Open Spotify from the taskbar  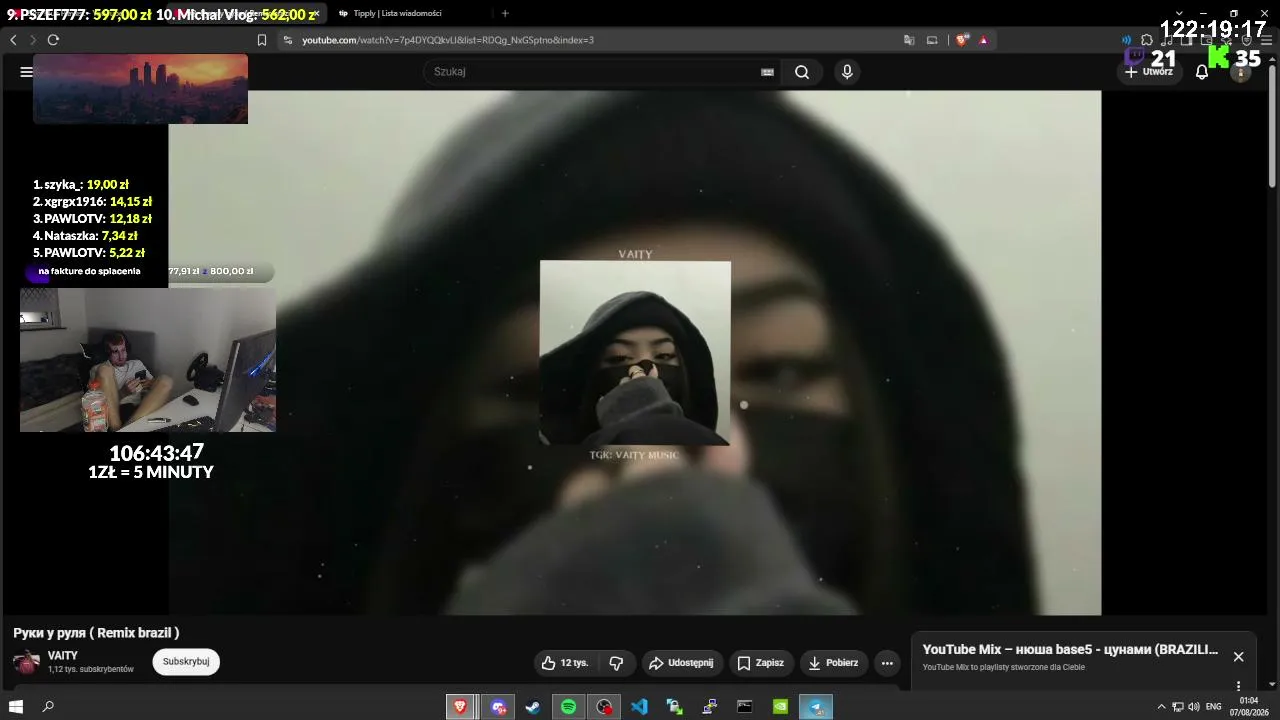pos(568,707)
